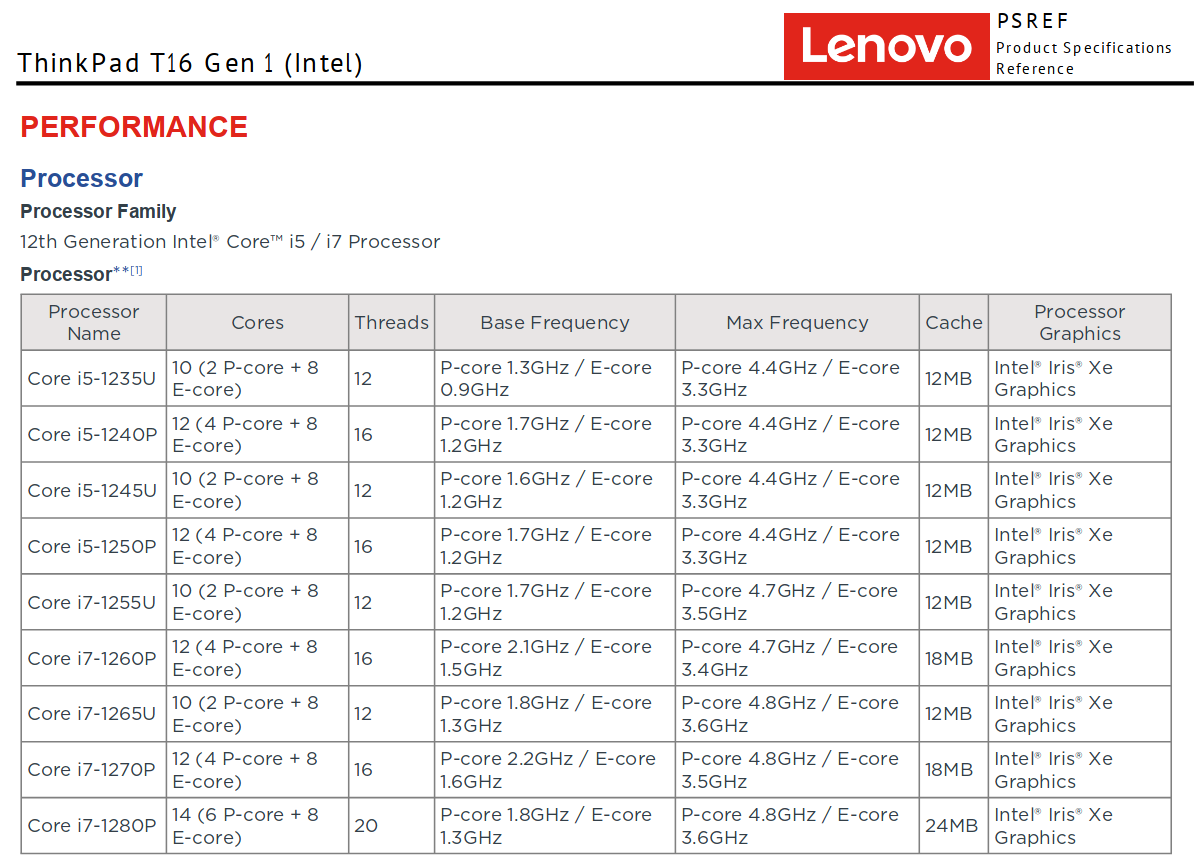Select the Core i5-1235U cell
The width and height of the screenshot is (1203, 861).
[94, 379]
